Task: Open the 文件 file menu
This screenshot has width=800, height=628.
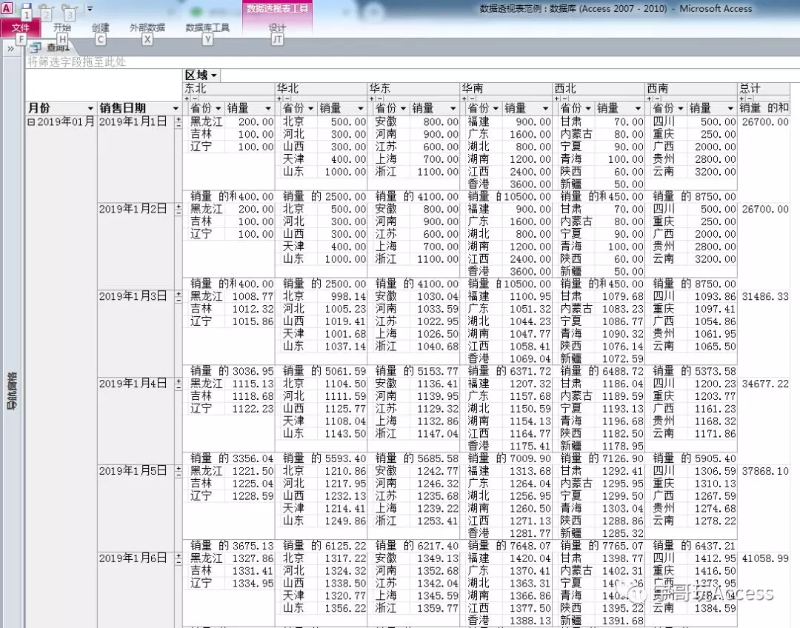Action: [20, 28]
